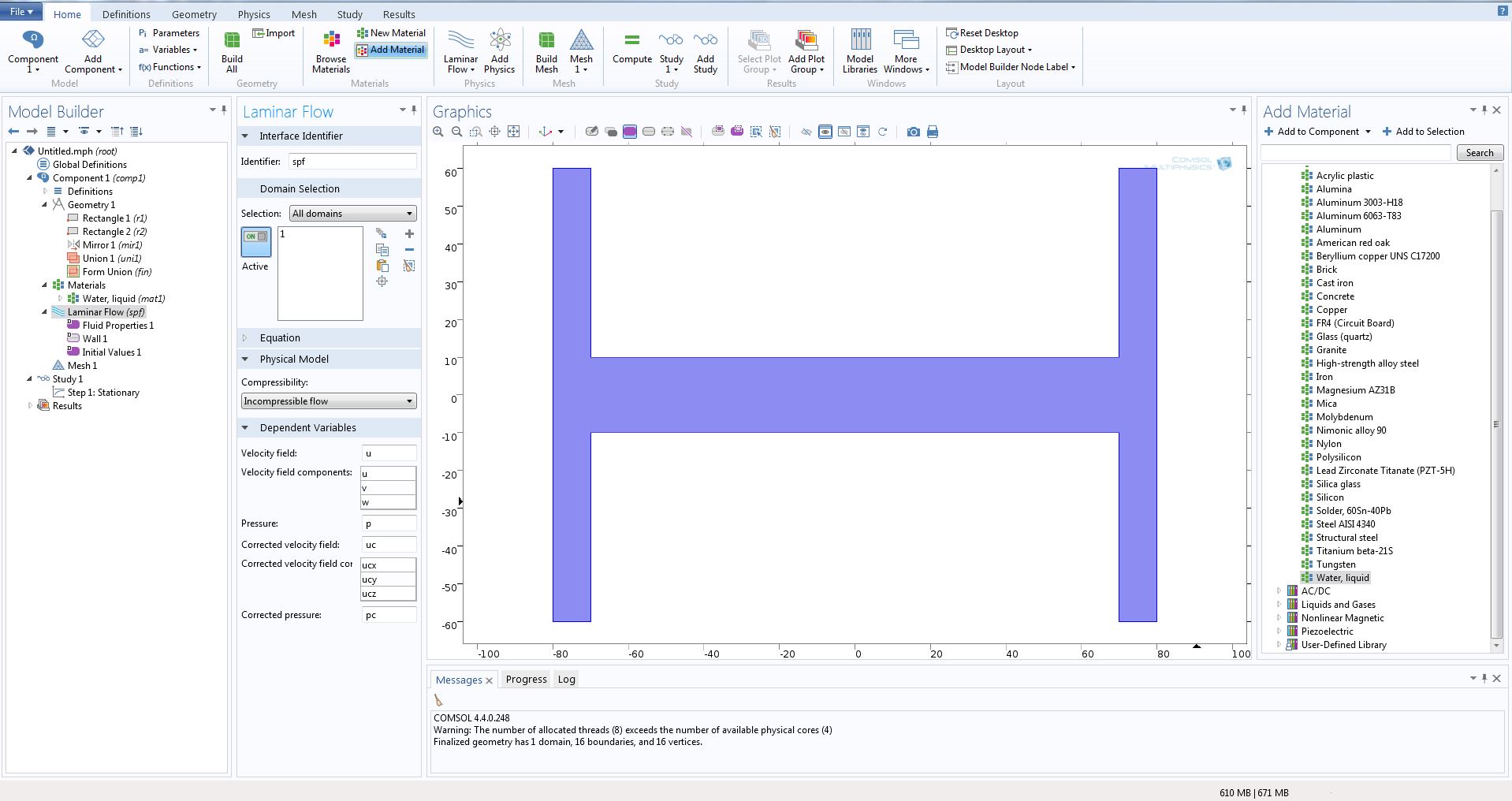The image size is (1512, 801).
Task: Click Add to Selection link
Action: click(1424, 132)
